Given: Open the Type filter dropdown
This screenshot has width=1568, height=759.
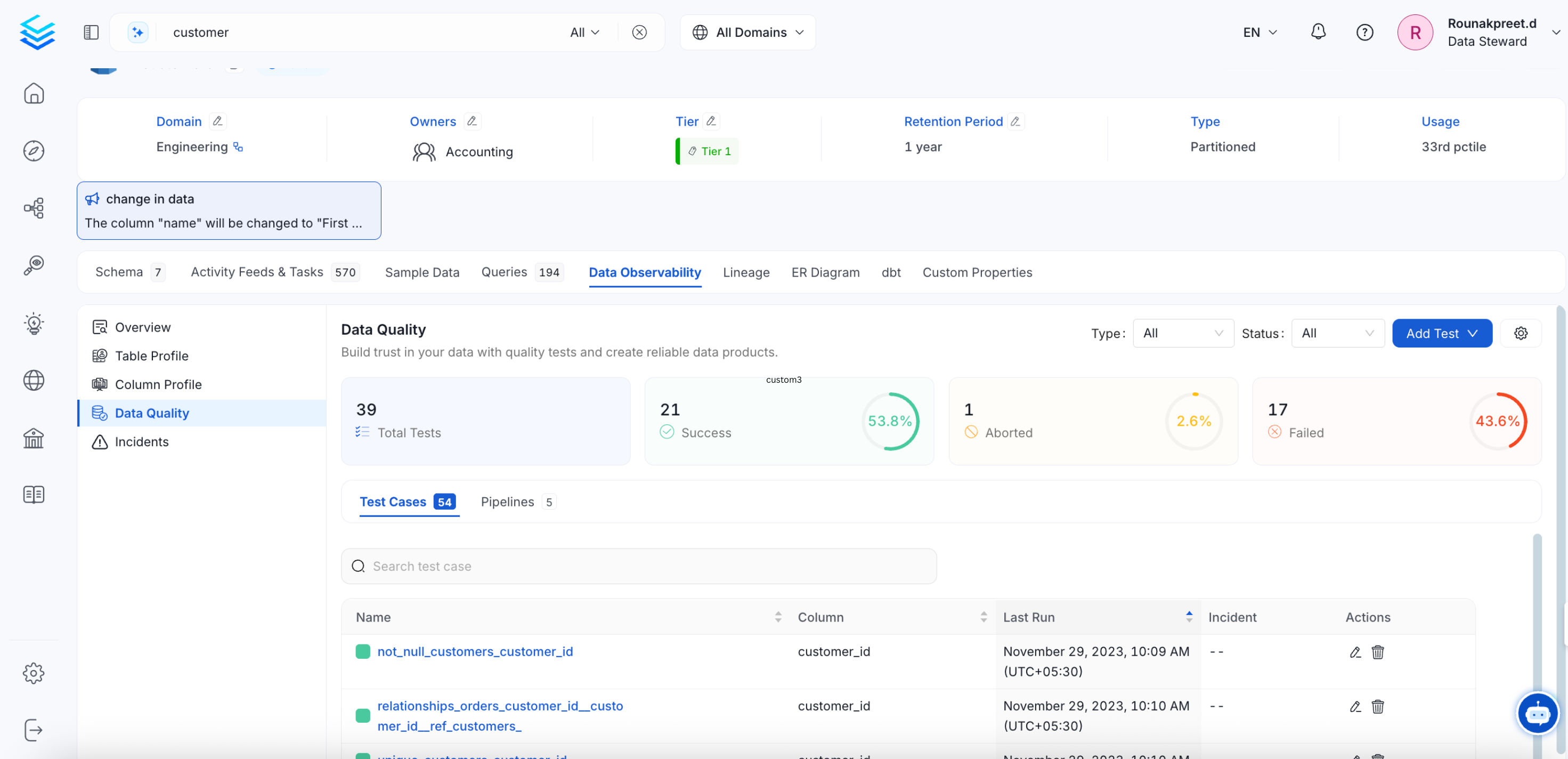Looking at the screenshot, I should point(1182,333).
